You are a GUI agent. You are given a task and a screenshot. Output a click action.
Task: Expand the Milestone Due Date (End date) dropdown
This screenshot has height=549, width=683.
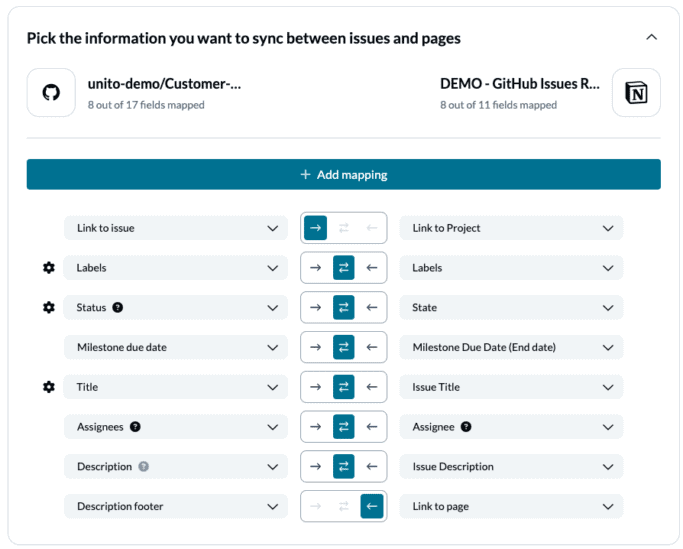coord(511,347)
